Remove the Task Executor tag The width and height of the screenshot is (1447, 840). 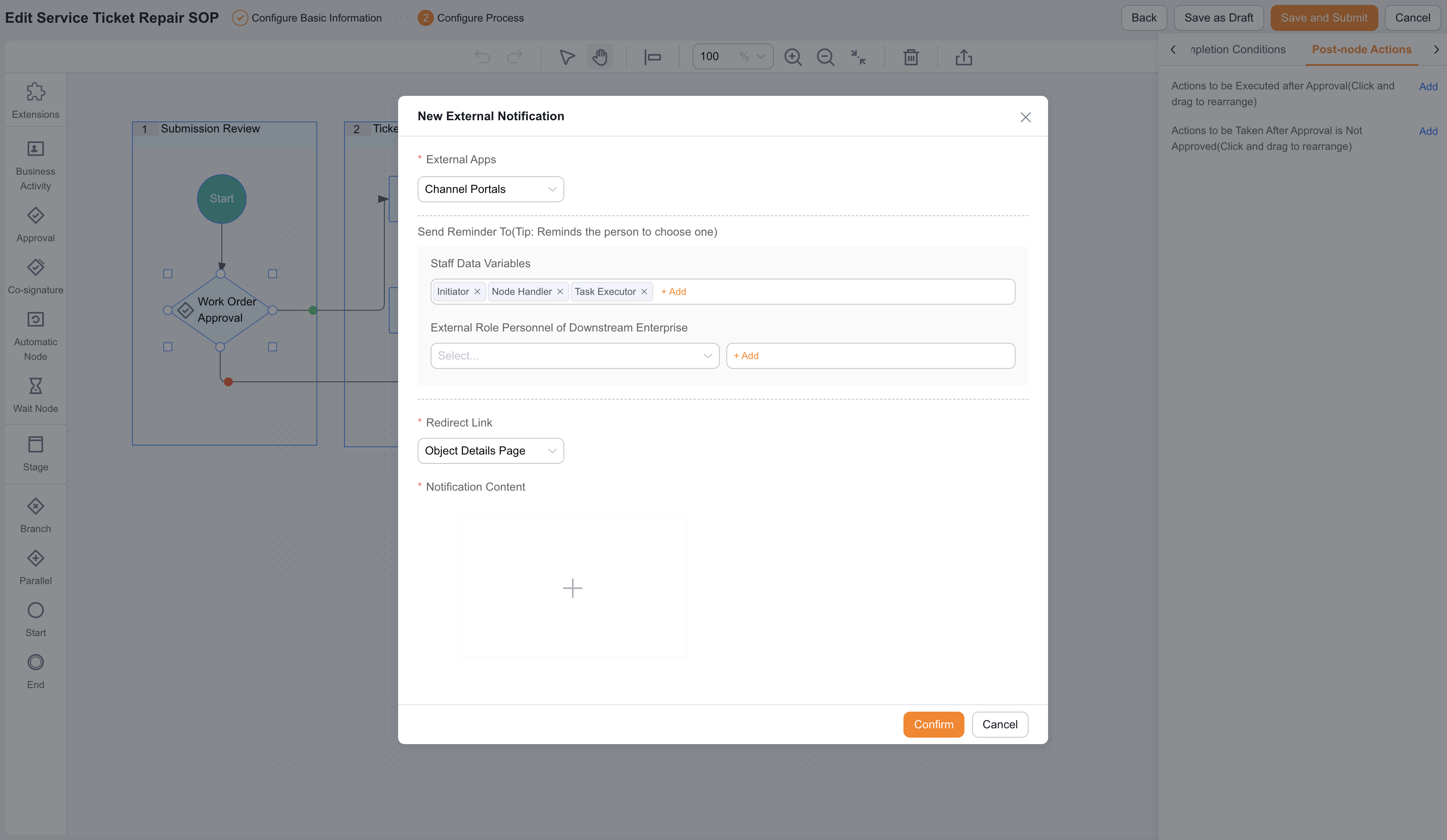point(644,292)
